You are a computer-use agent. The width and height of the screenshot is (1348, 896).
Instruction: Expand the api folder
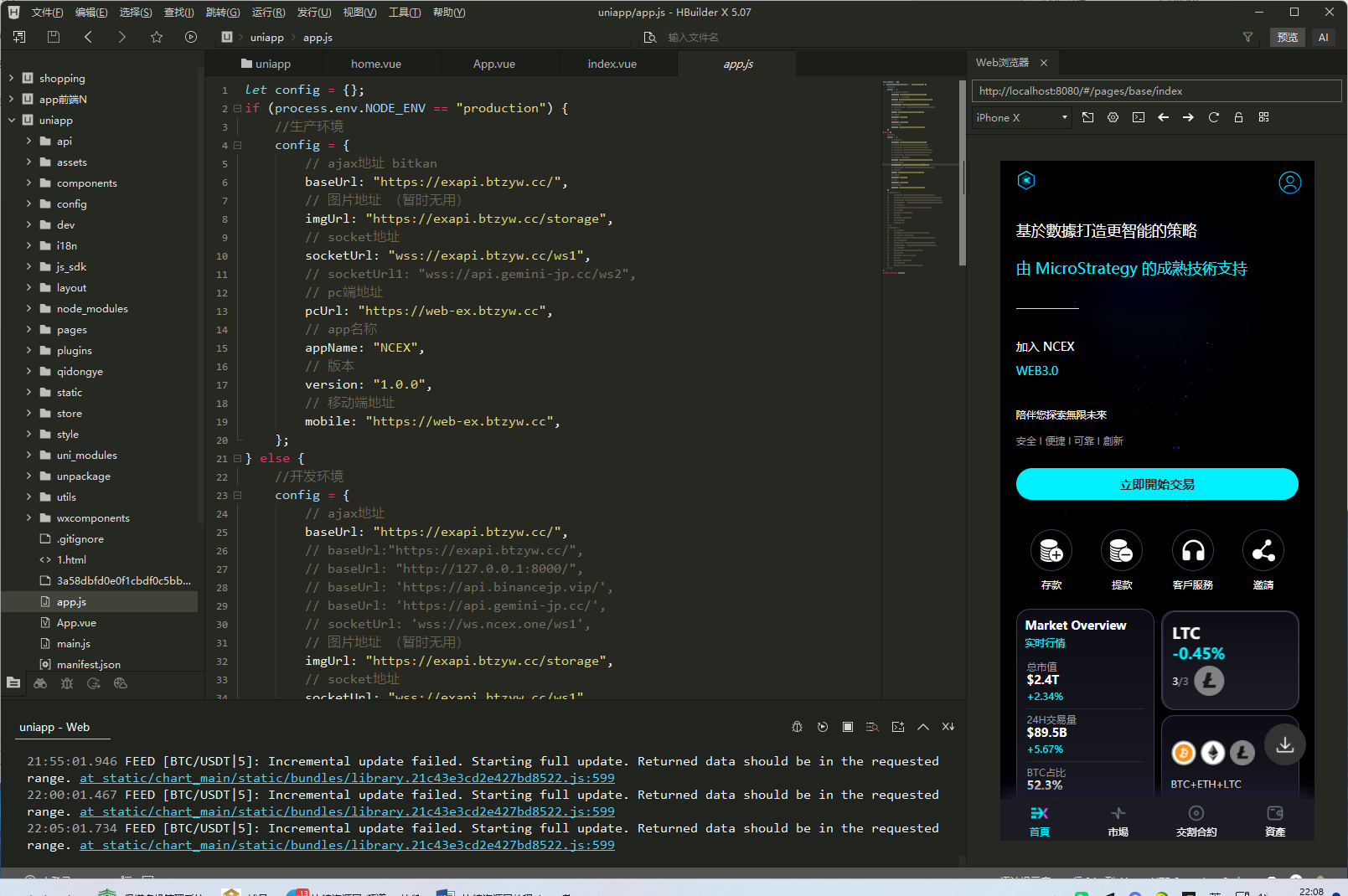click(28, 141)
